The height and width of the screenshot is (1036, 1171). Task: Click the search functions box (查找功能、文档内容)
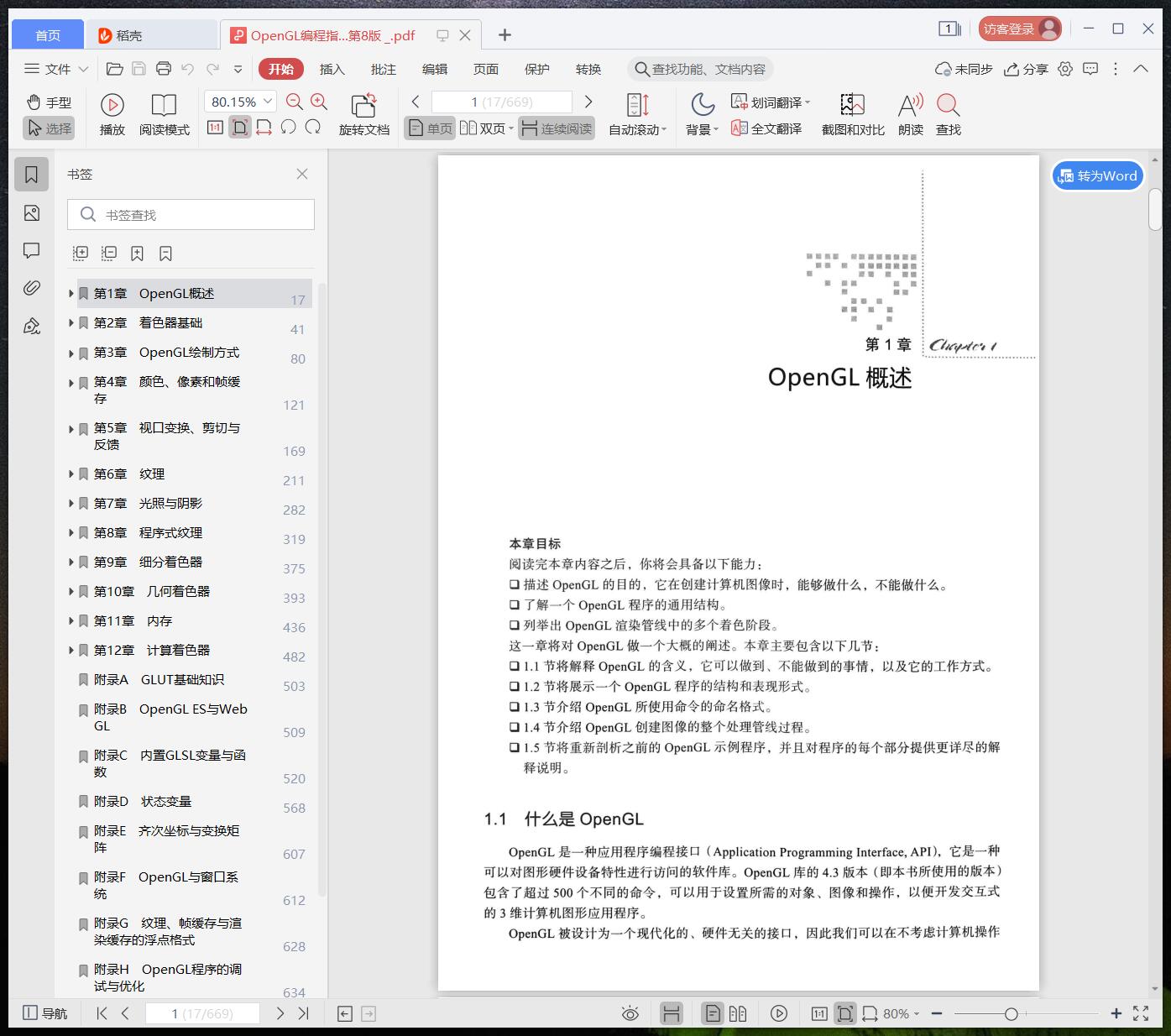tap(700, 69)
